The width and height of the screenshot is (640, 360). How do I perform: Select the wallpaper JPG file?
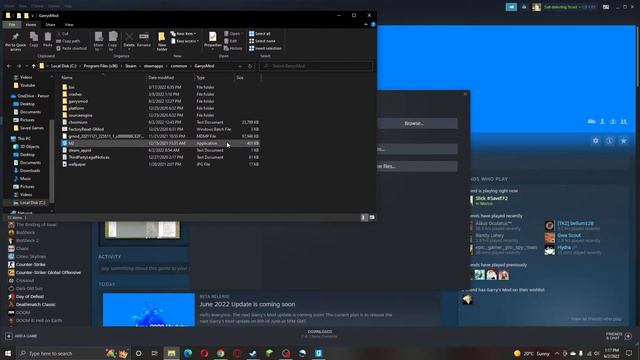coord(77,164)
